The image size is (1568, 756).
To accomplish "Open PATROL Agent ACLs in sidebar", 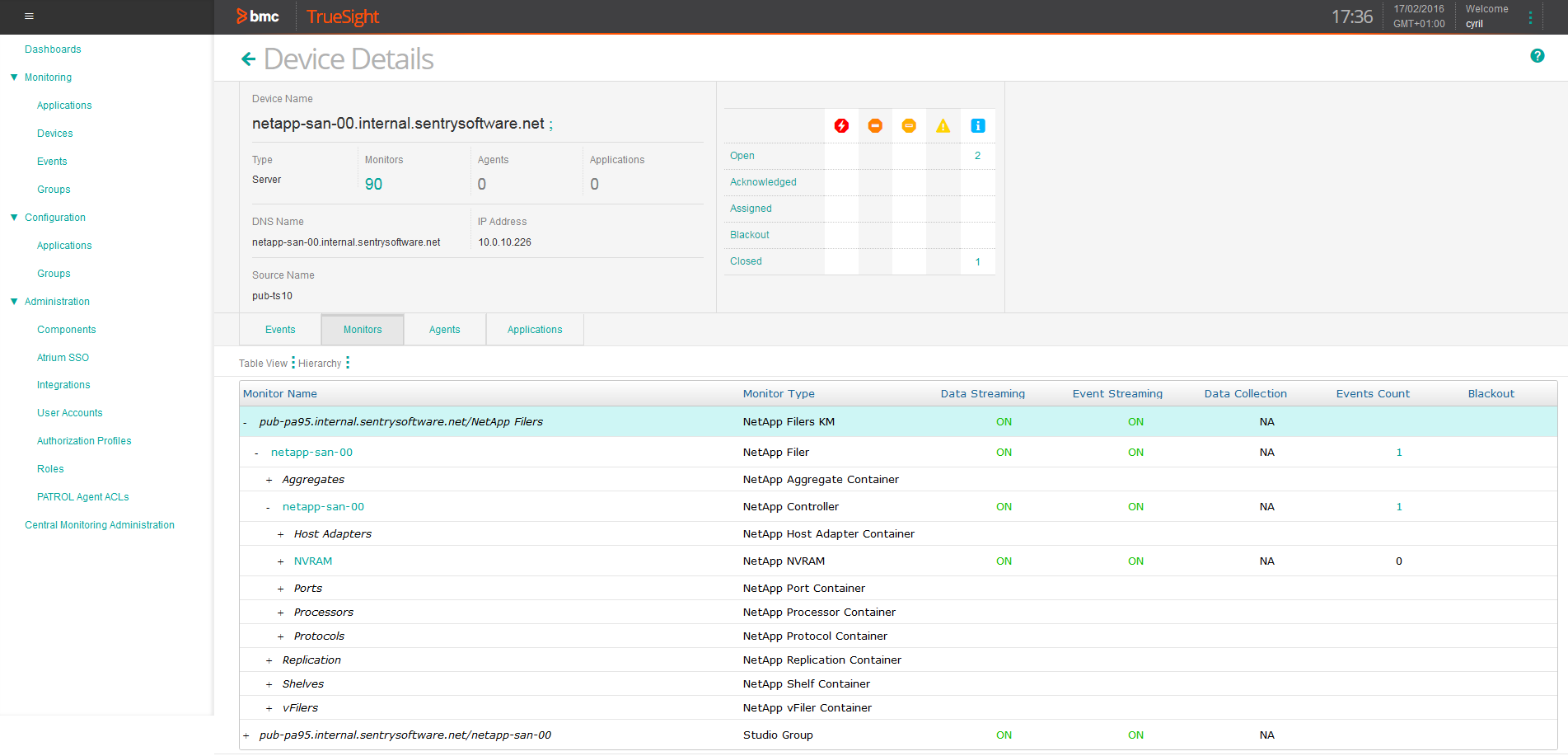I will coord(83,497).
